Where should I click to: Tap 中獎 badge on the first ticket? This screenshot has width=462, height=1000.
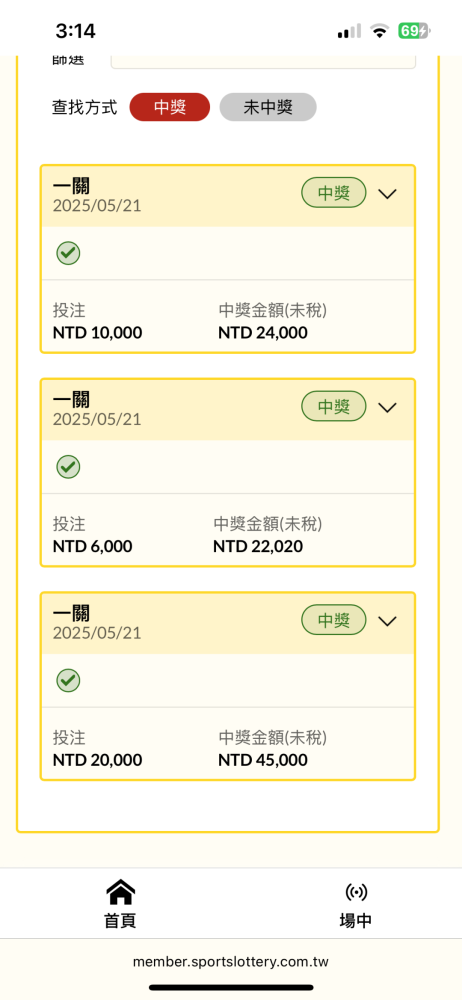(334, 193)
